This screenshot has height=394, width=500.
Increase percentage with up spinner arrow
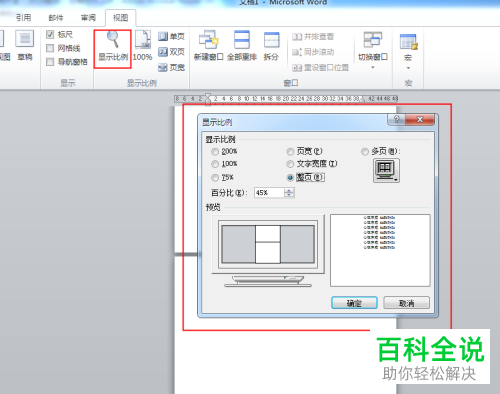tap(289, 190)
